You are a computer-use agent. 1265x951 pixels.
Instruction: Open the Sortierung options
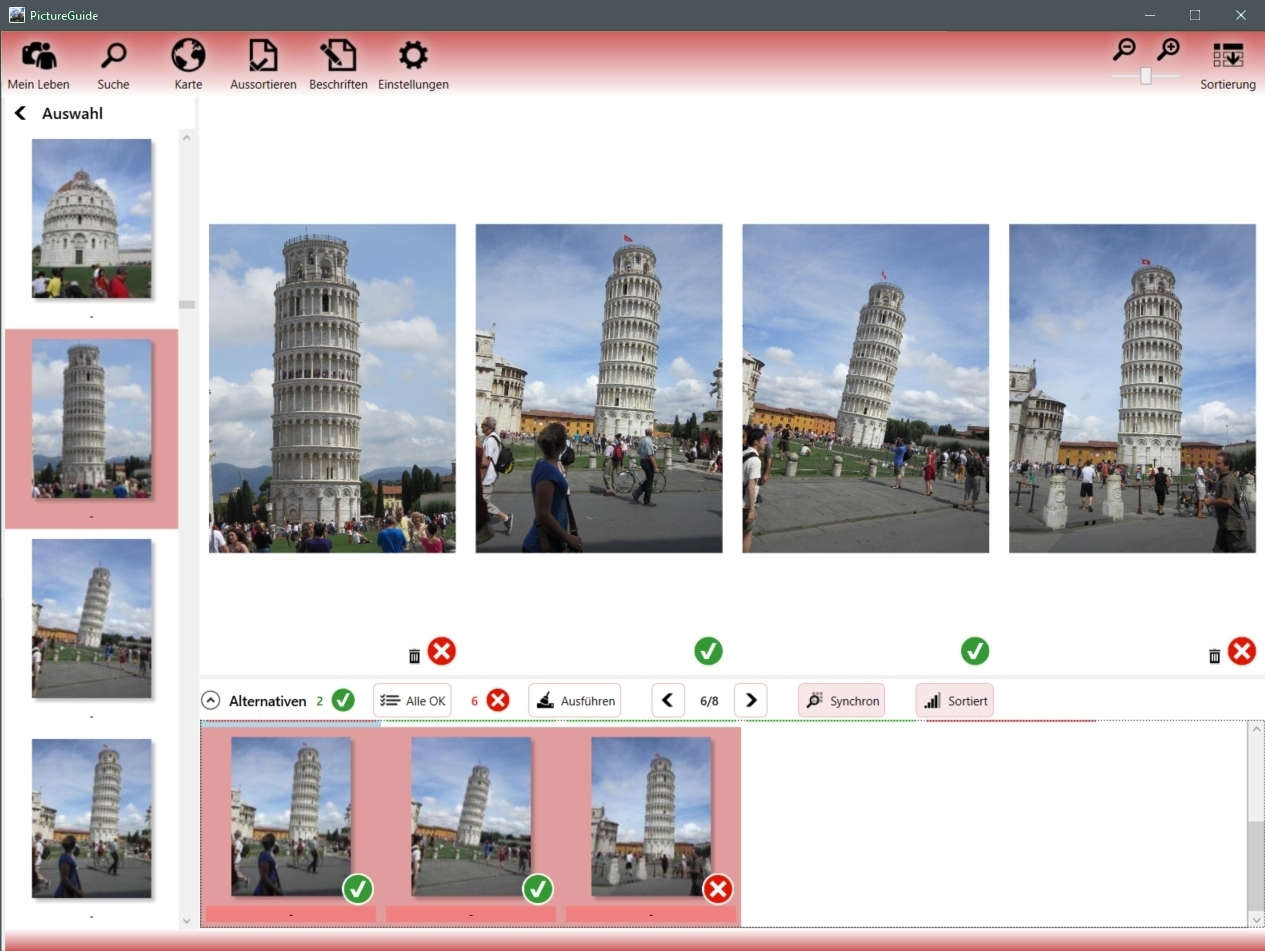pyautogui.click(x=1228, y=66)
